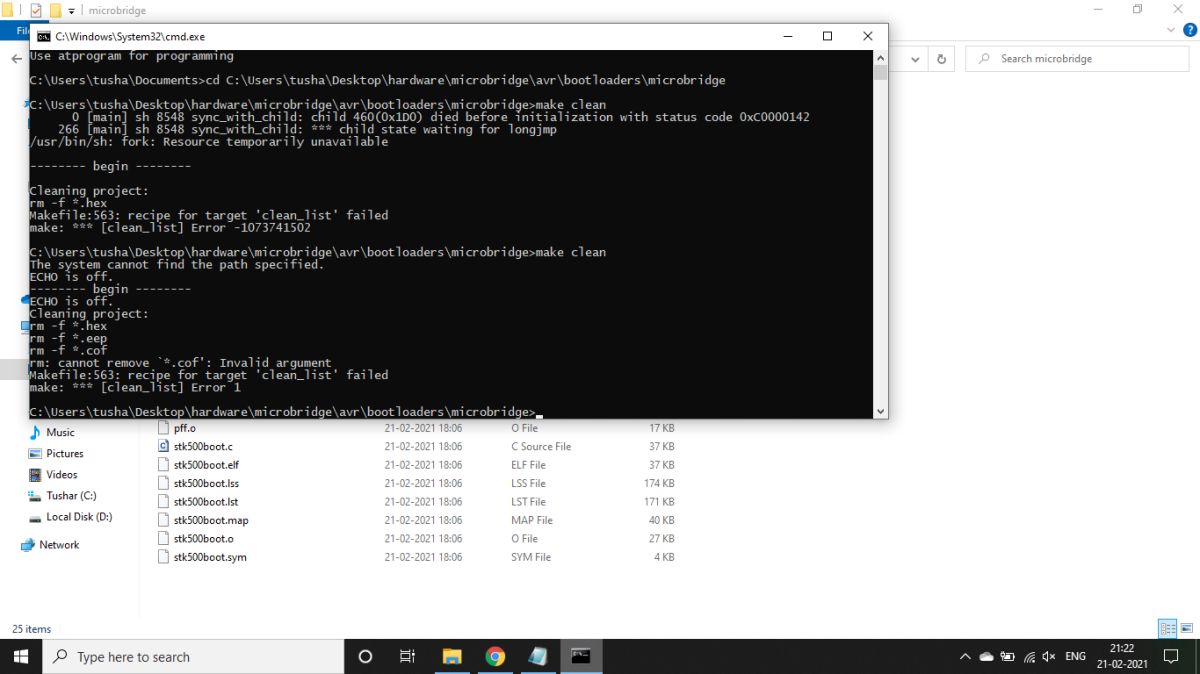
Task: Select file stk500boot.c
Action: coord(203,446)
